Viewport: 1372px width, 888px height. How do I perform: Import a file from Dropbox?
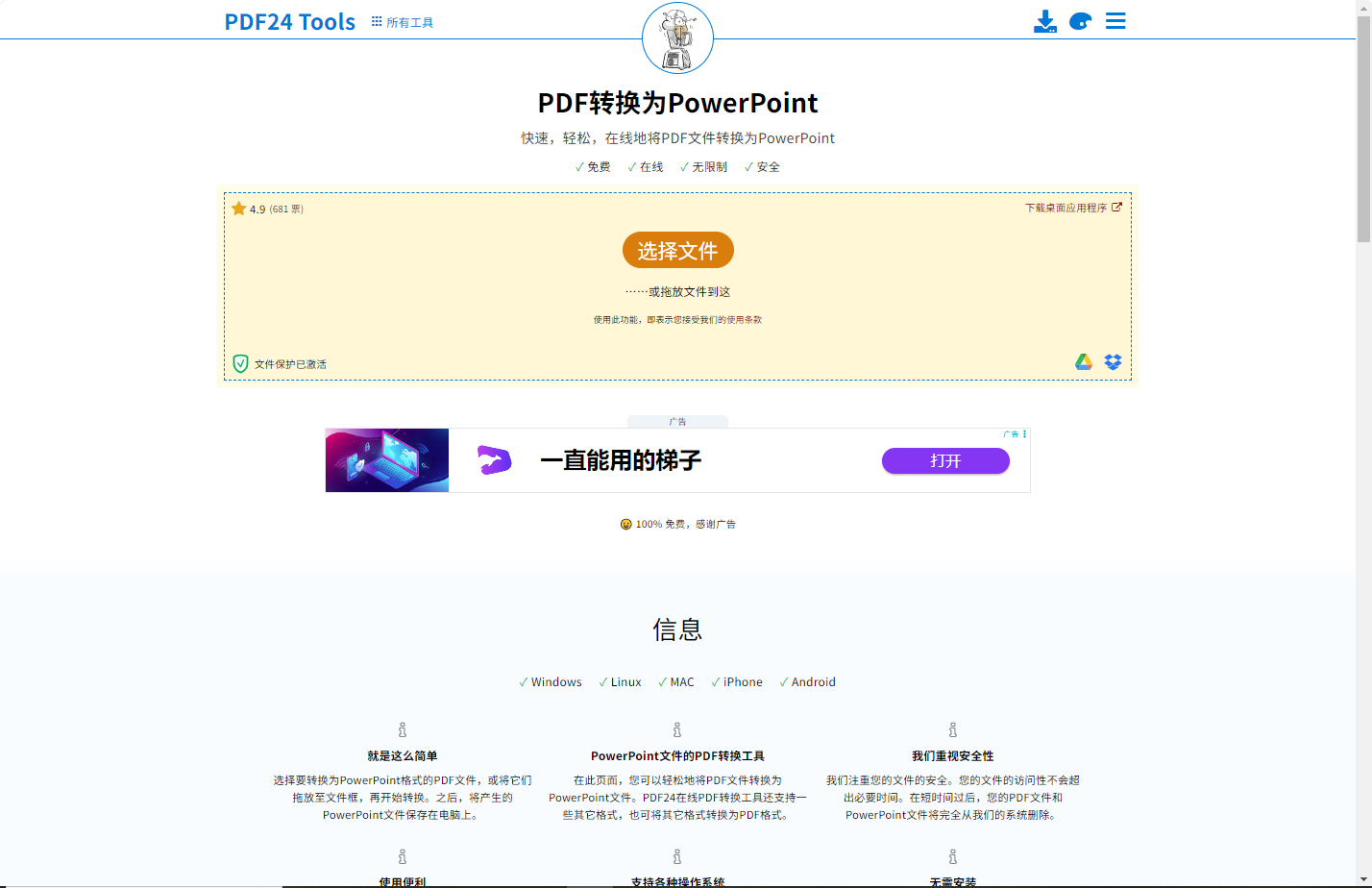(x=1113, y=362)
